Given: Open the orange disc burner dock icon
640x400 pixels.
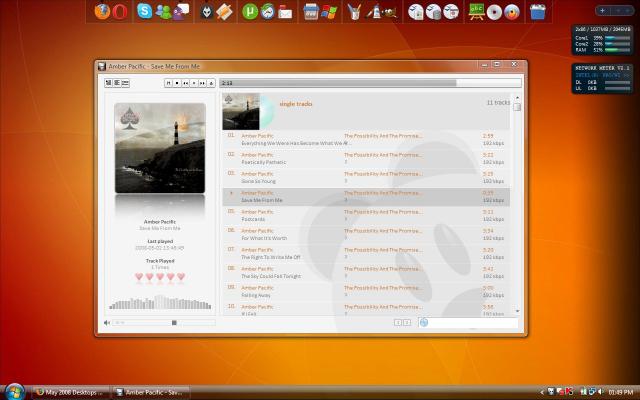Looking at the screenshot, I should click(x=512, y=12).
